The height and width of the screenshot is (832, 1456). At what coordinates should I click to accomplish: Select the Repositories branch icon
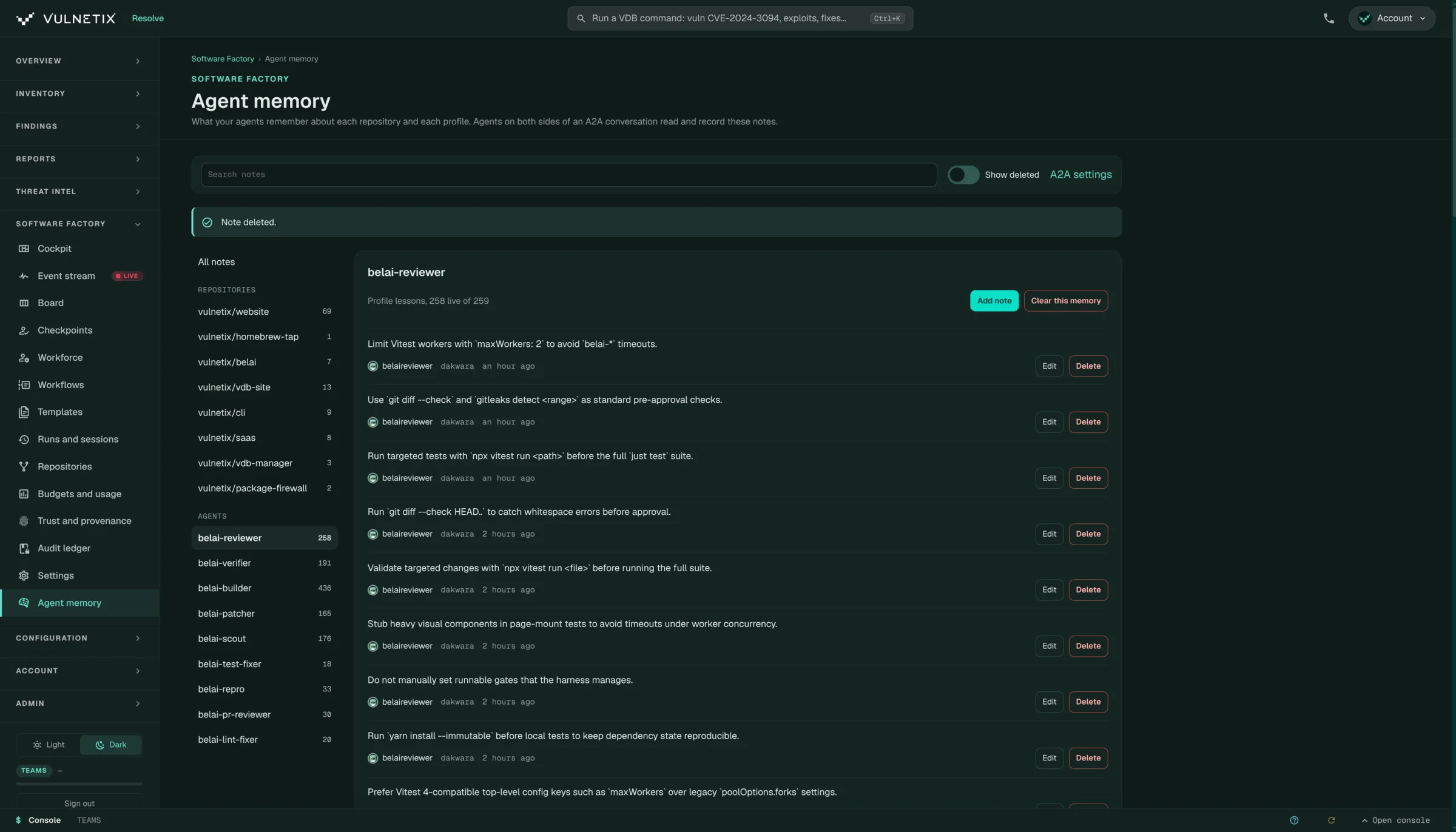(24, 467)
